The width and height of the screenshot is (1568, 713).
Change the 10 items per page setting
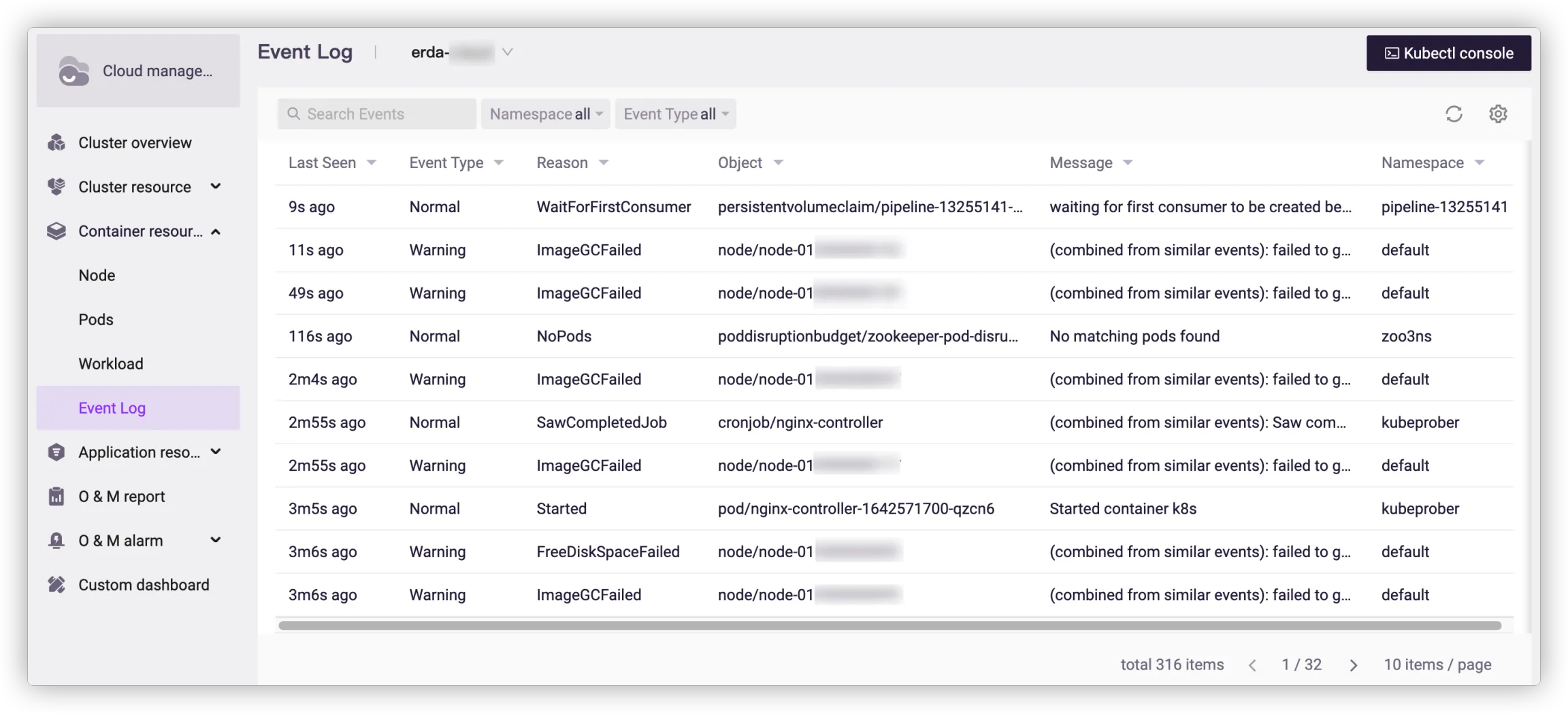pyautogui.click(x=1437, y=665)
